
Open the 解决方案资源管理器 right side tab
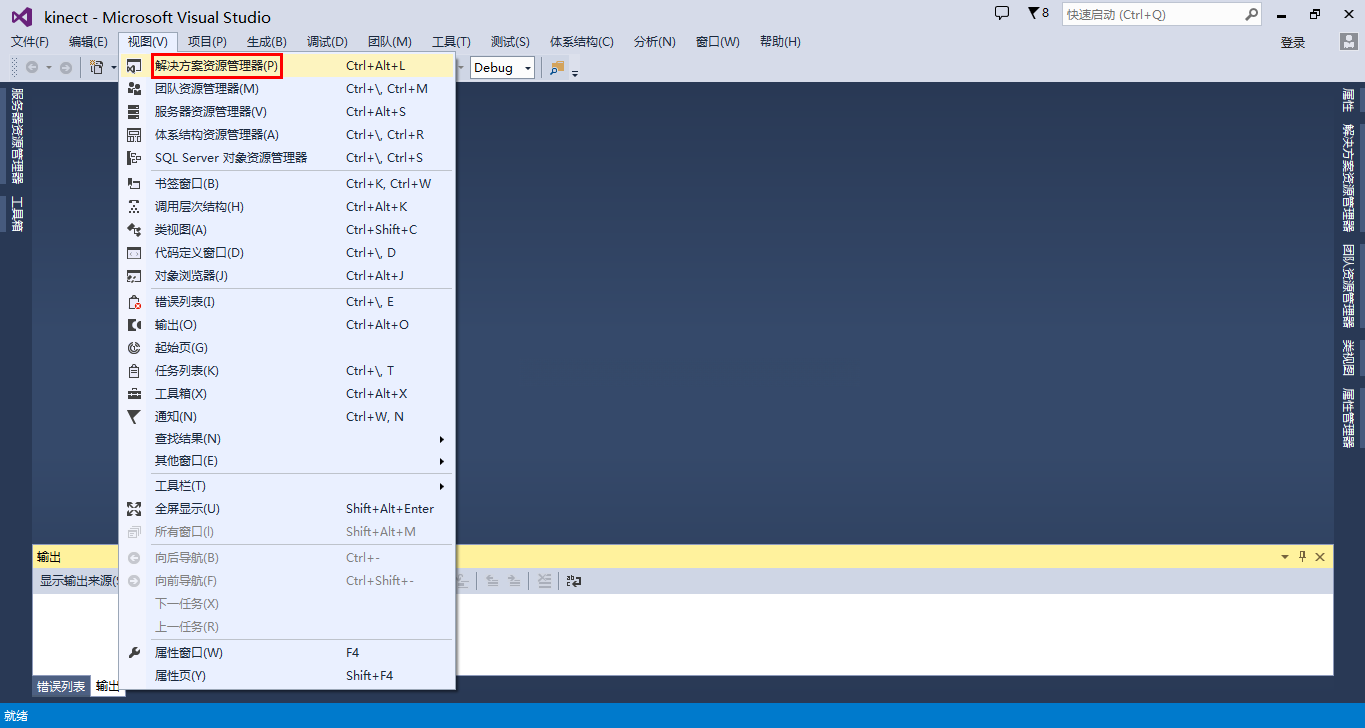point(1348,178)
